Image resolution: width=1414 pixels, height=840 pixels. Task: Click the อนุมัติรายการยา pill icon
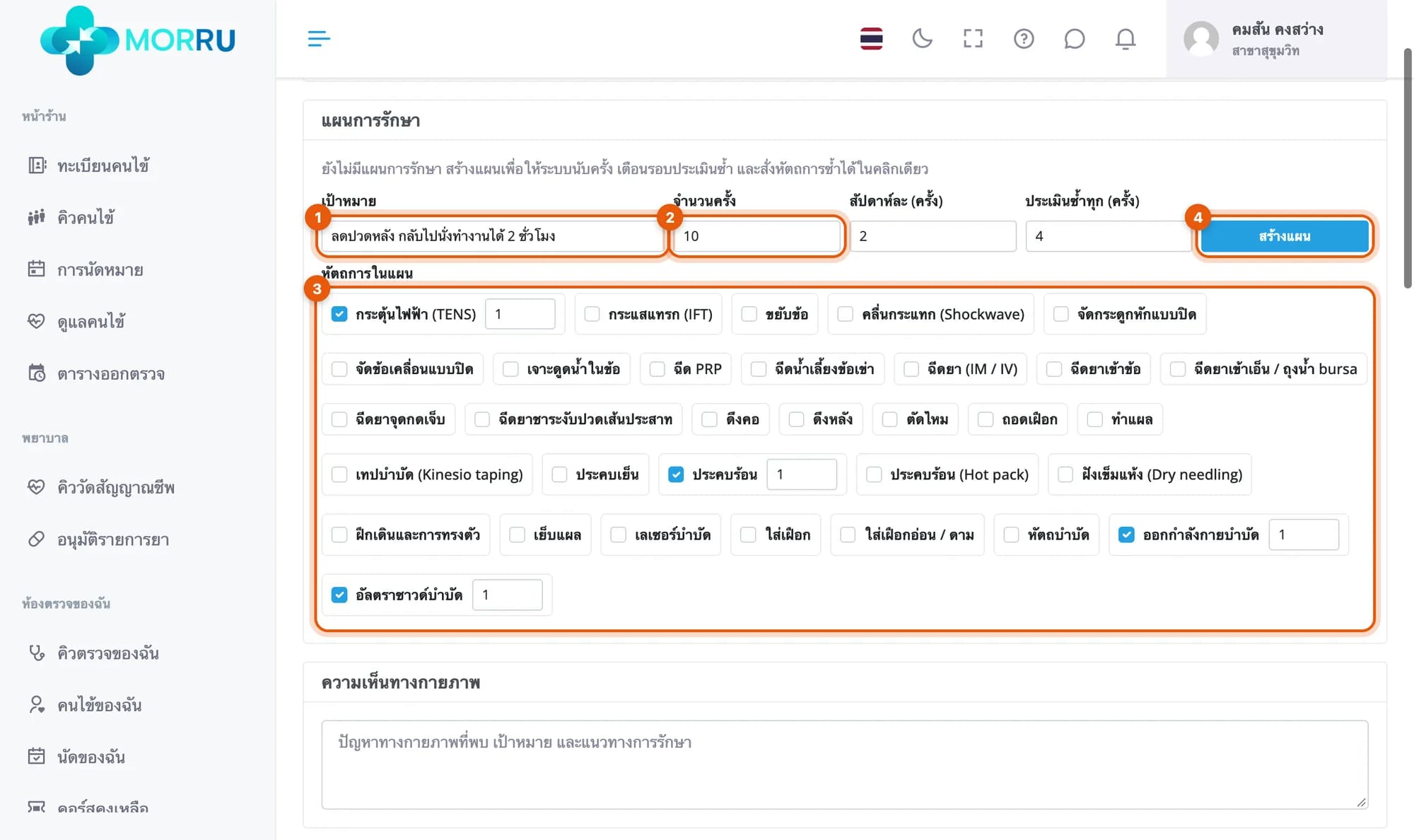pyautogui.click(x=36, y=539)
